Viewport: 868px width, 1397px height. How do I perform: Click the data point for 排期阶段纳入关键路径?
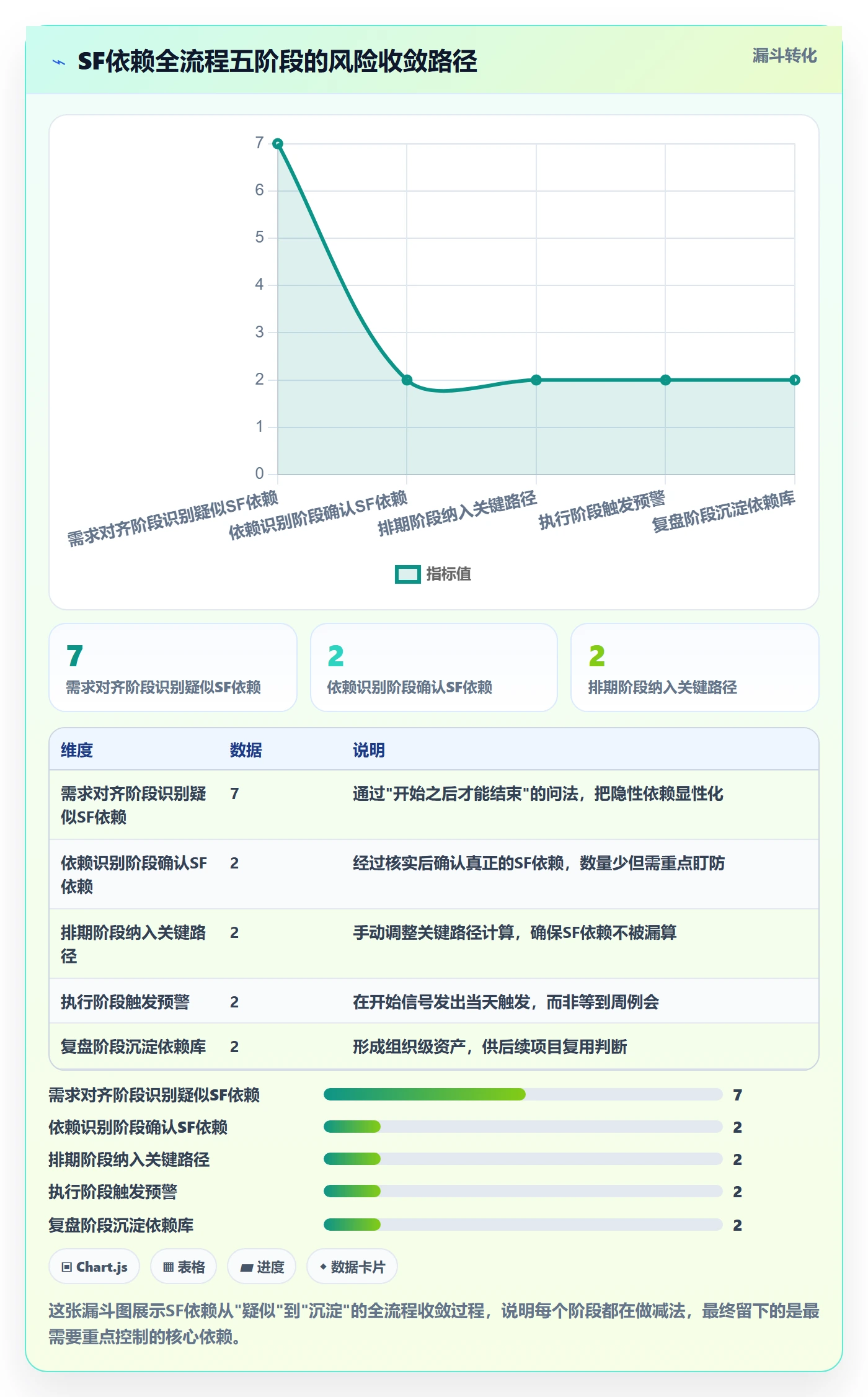tap(536, 380)
